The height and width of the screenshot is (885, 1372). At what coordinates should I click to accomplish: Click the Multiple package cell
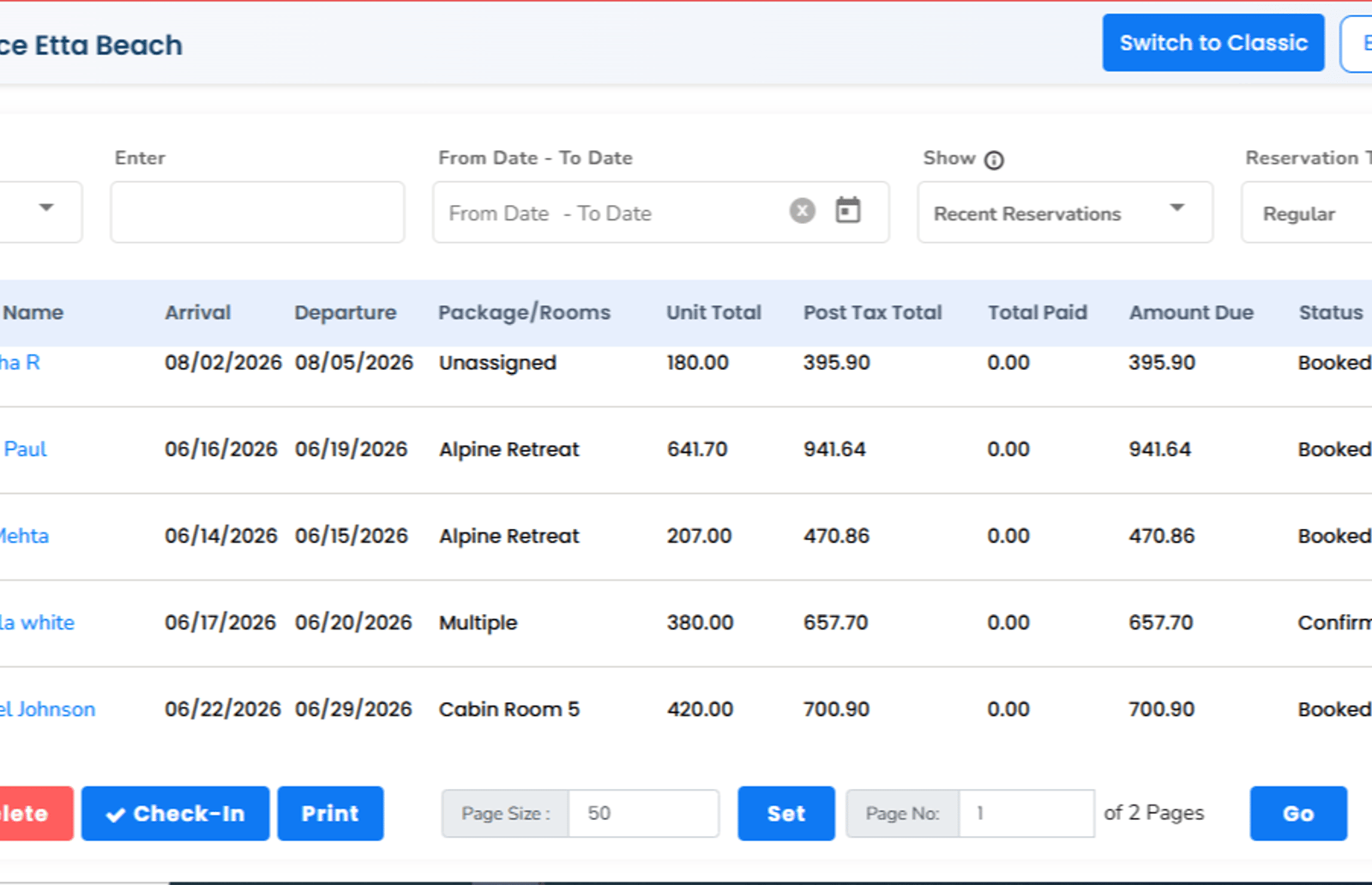tap(478, 623)
